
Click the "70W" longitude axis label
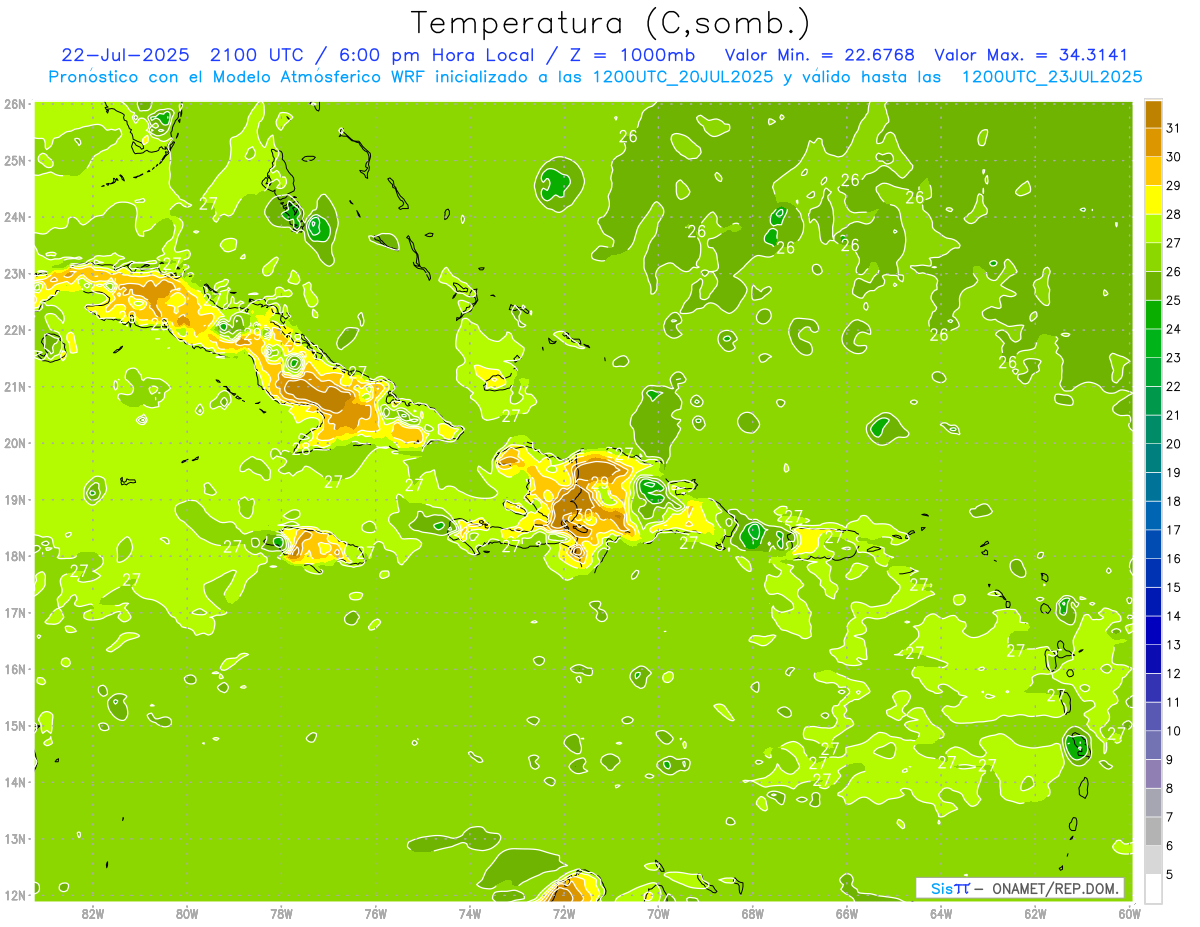tap(658, 914)
